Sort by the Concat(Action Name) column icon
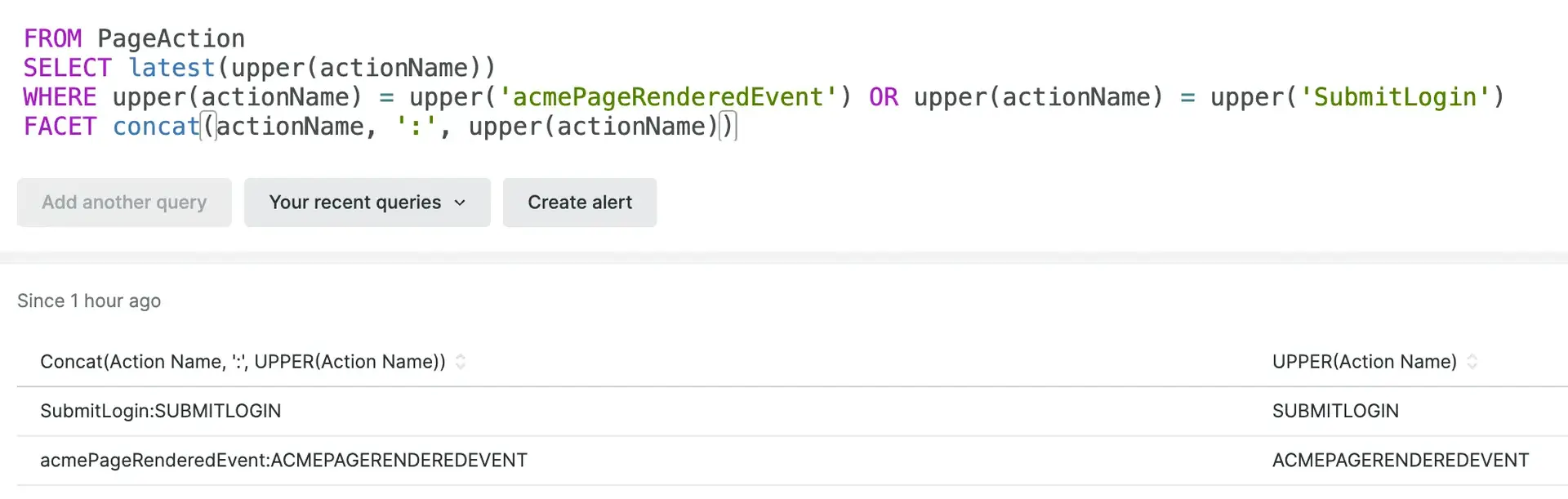This screenshot has width=1568, height=499. click(461, 362)
